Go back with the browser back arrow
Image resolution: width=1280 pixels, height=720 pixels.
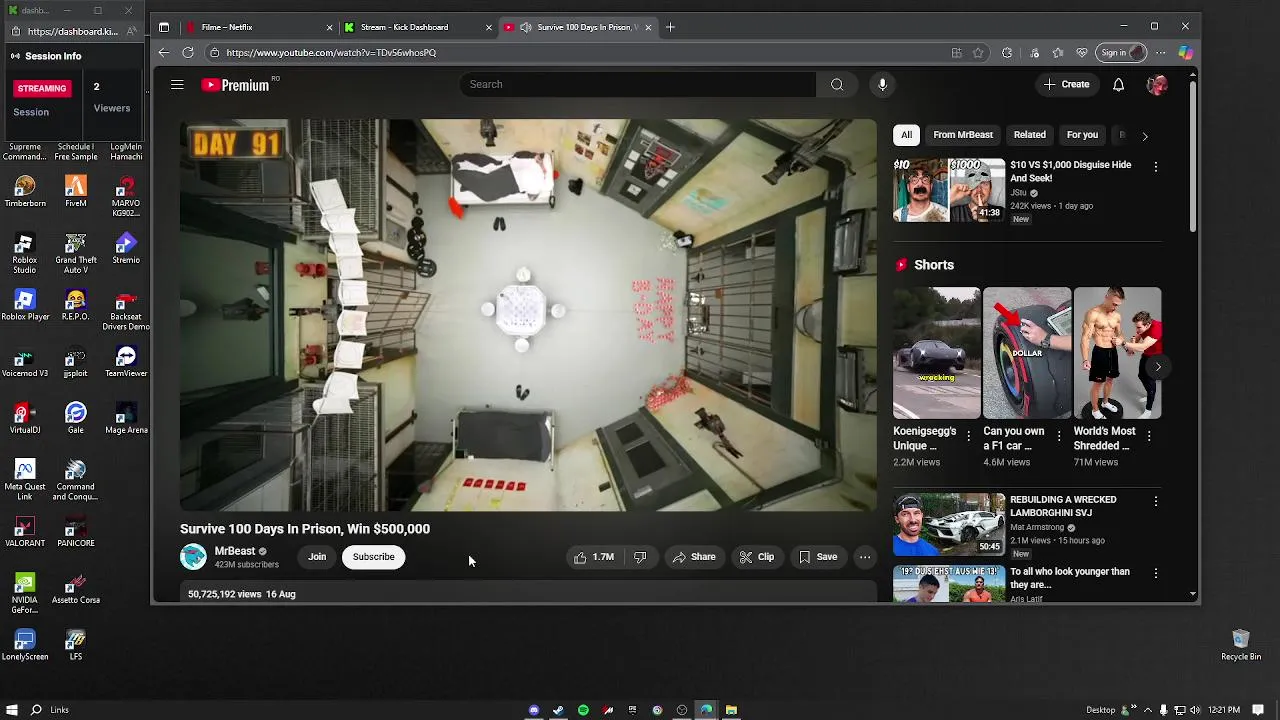(164, 52)
